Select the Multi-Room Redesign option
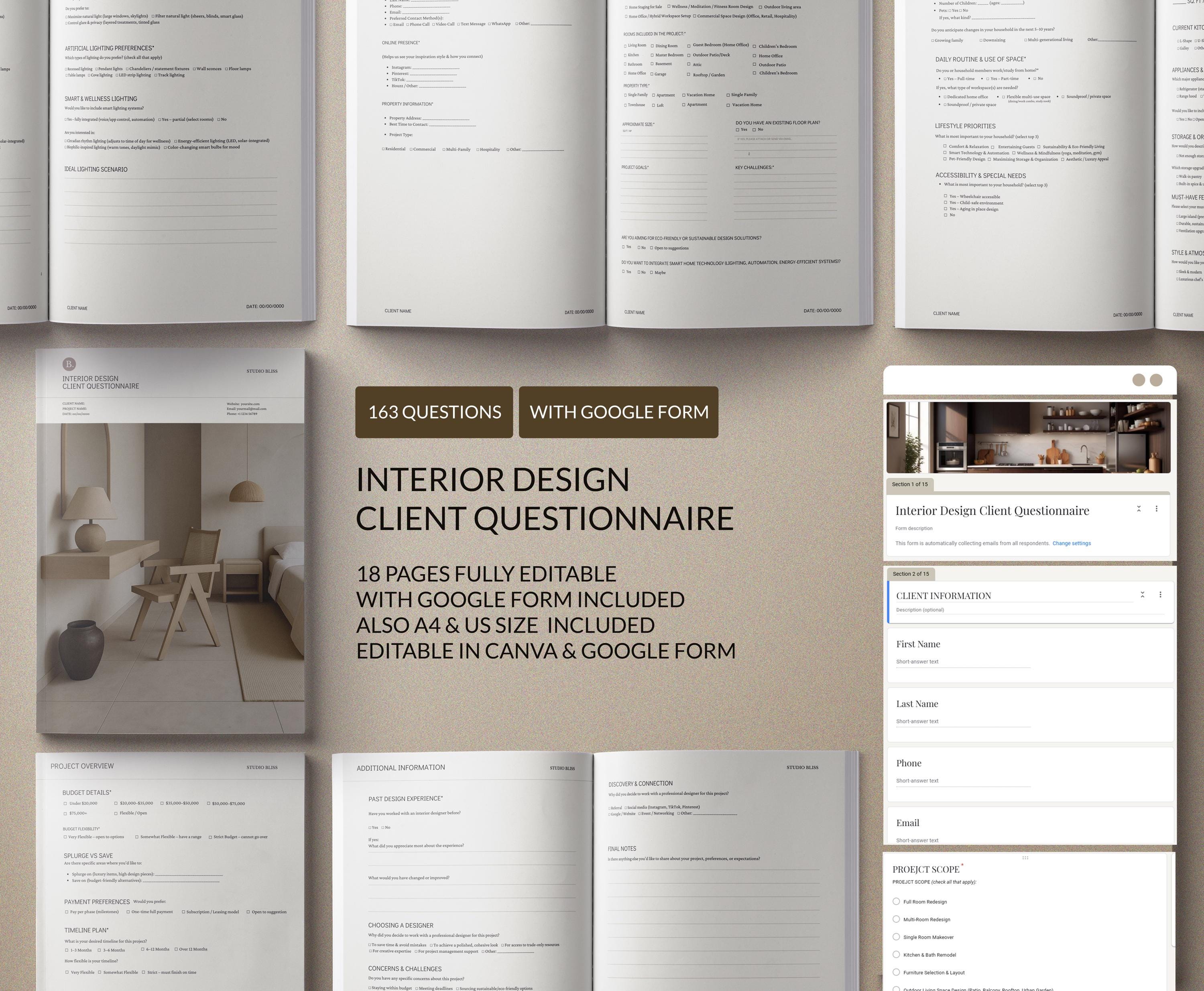Viewport: 1204px width, 991px height. 896,919
